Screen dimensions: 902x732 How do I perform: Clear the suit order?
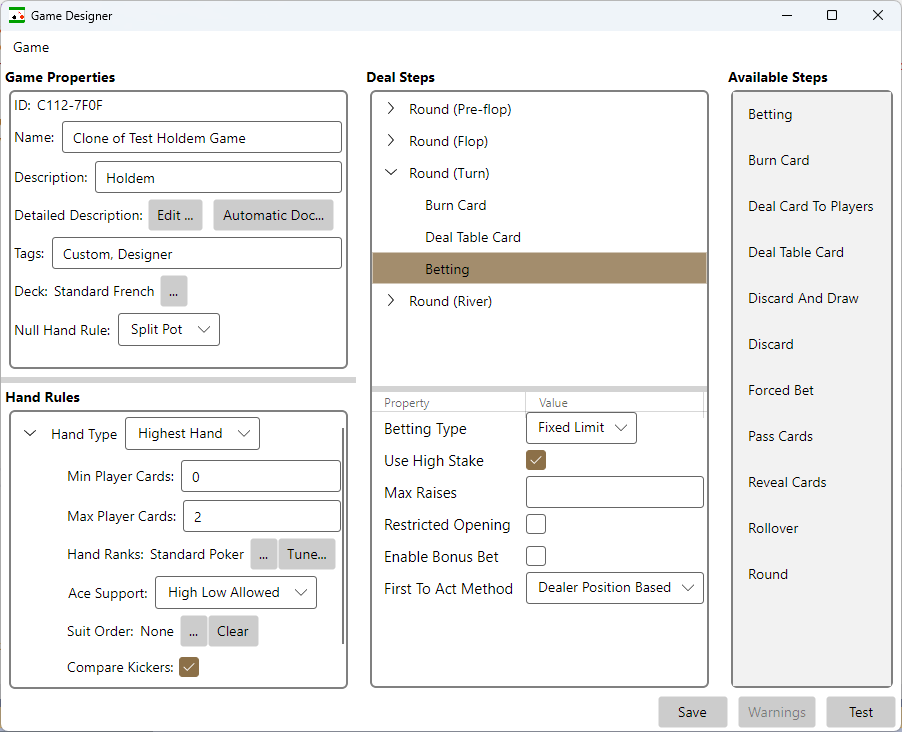tap(233, 631)
